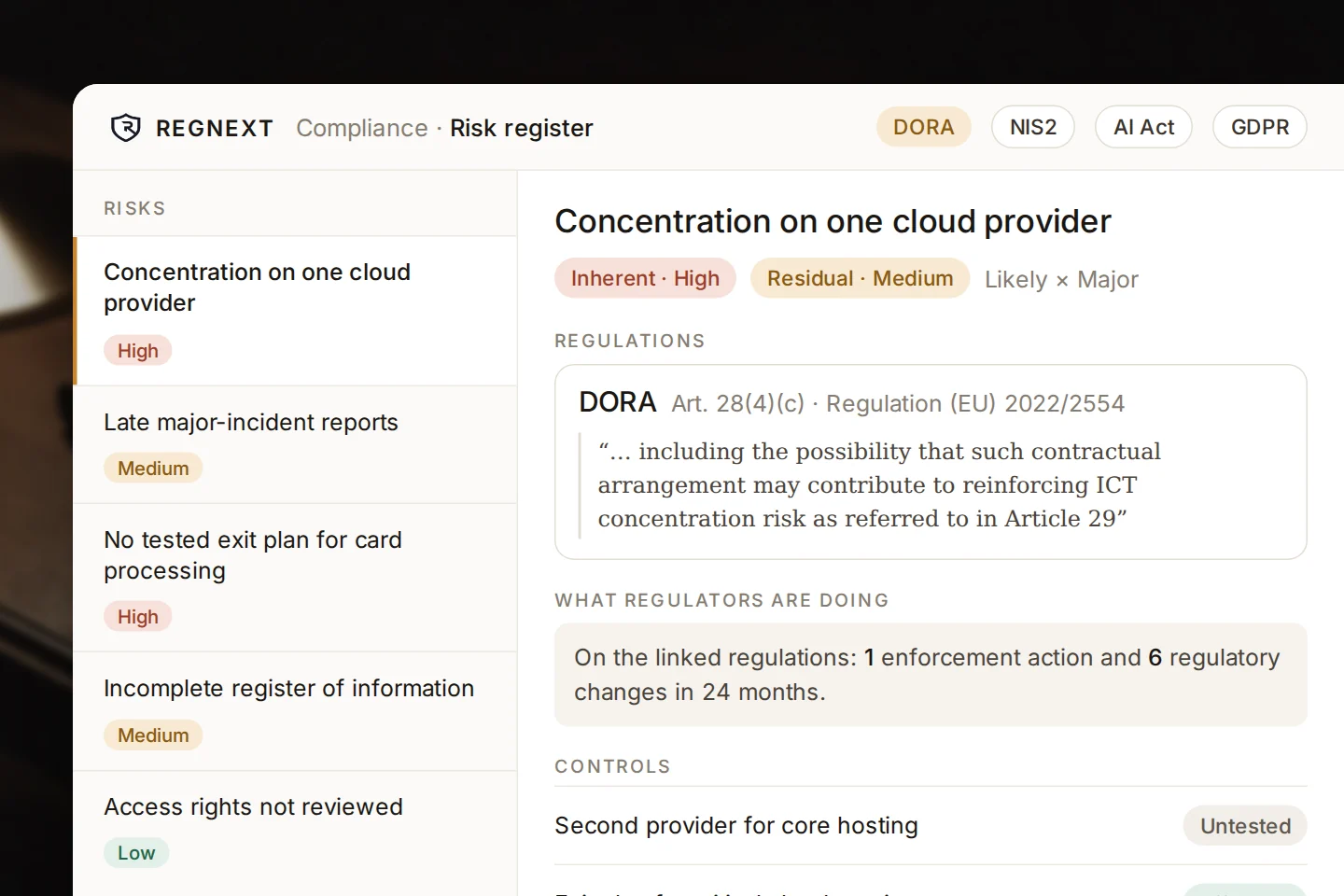
Task: Click the REGNEXT brand name
Action: pos(215,128)
